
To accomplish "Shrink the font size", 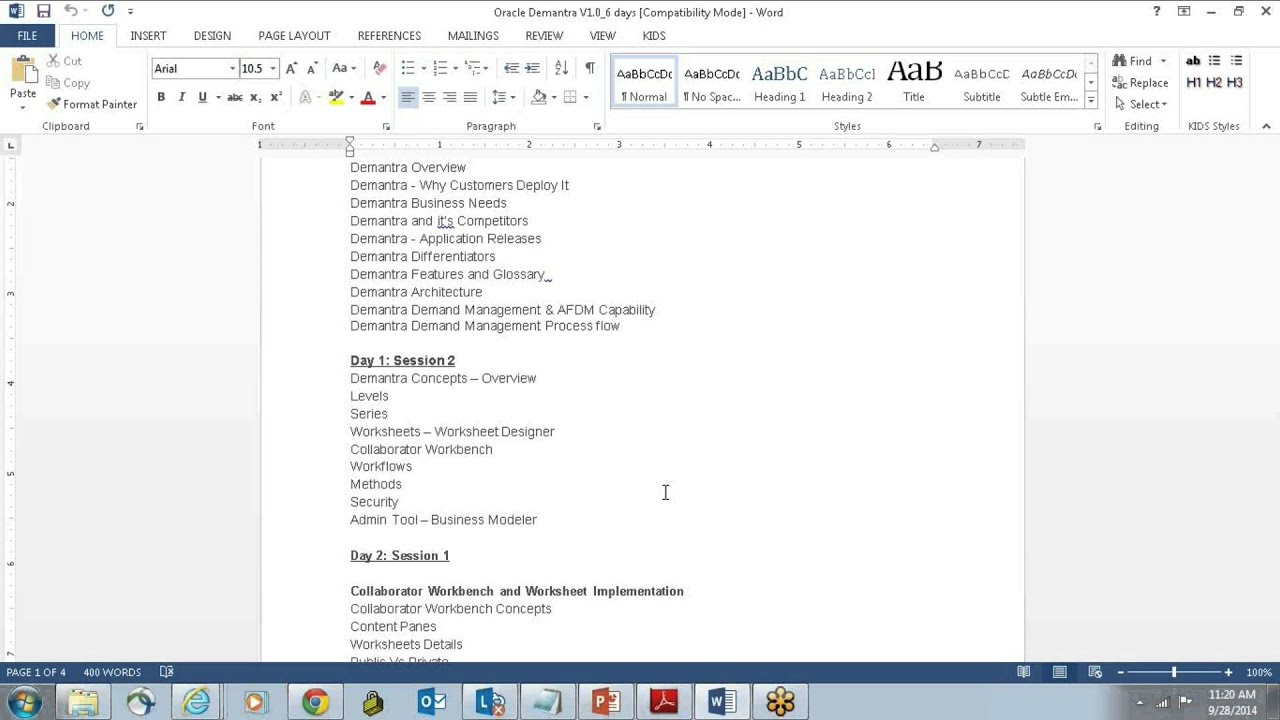I will click(311, 68).
